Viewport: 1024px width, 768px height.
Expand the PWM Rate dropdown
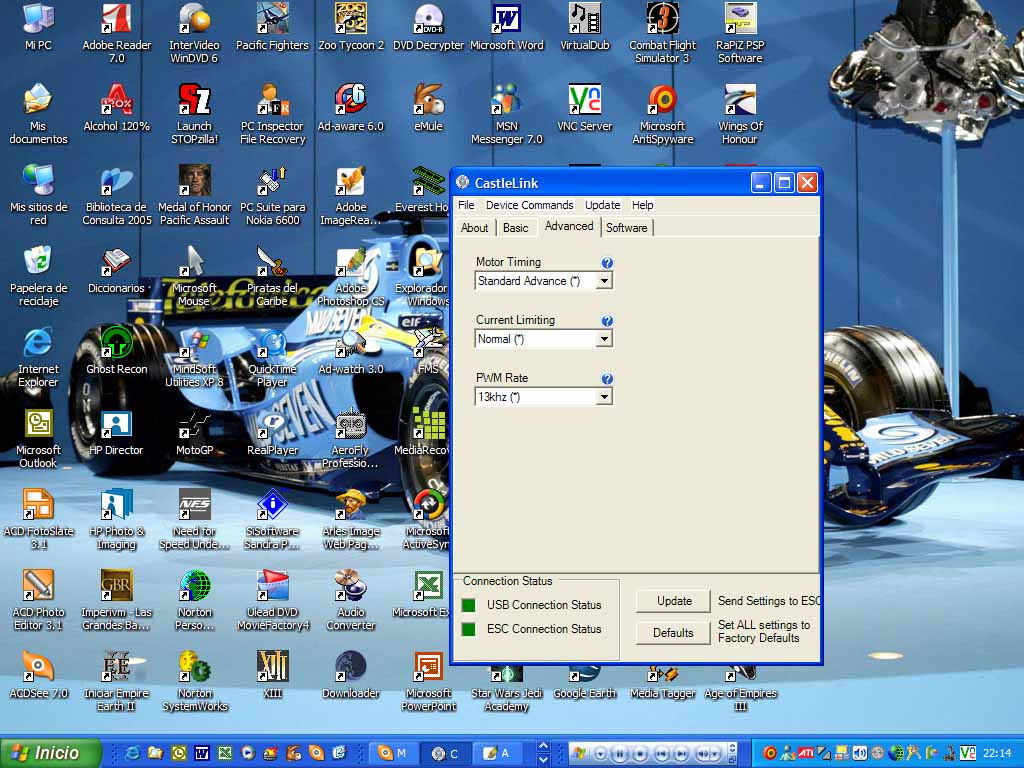pyautogui.click(x=603, y=398)
